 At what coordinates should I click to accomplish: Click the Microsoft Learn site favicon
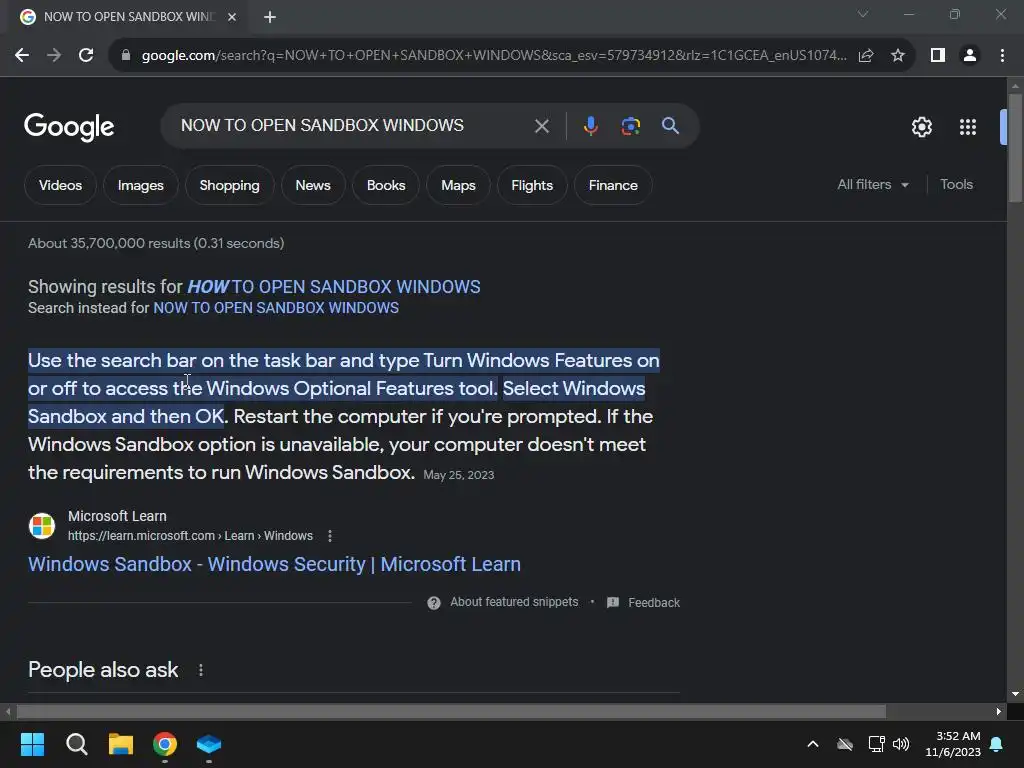(42, 526)
